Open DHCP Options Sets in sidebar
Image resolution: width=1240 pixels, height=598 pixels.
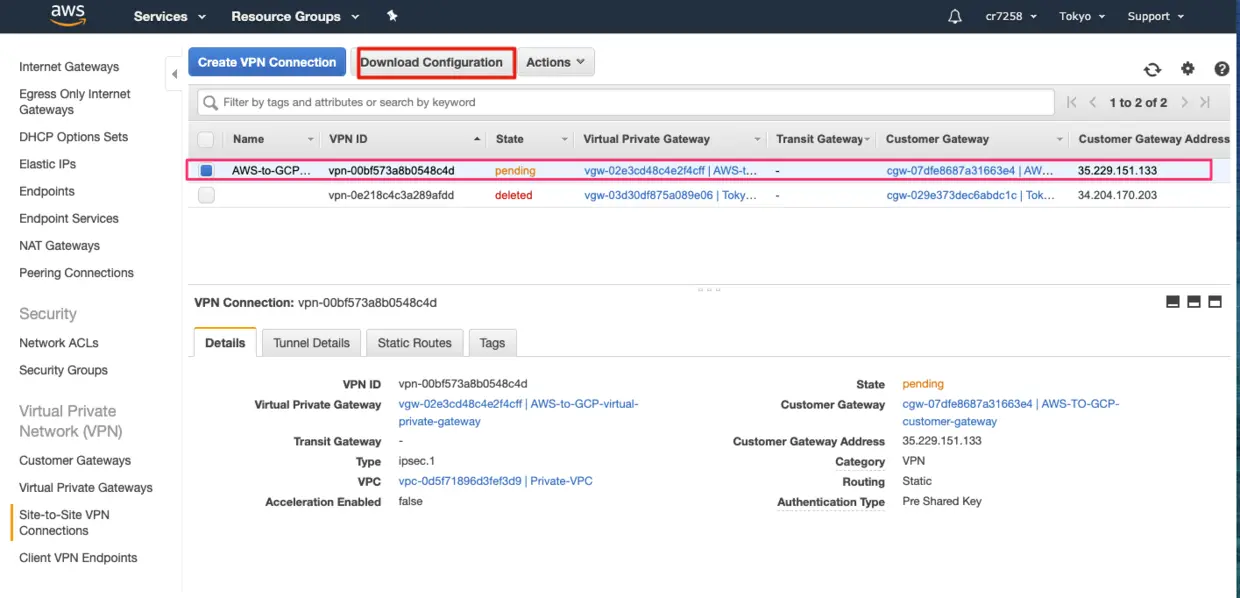pos(73,137)
